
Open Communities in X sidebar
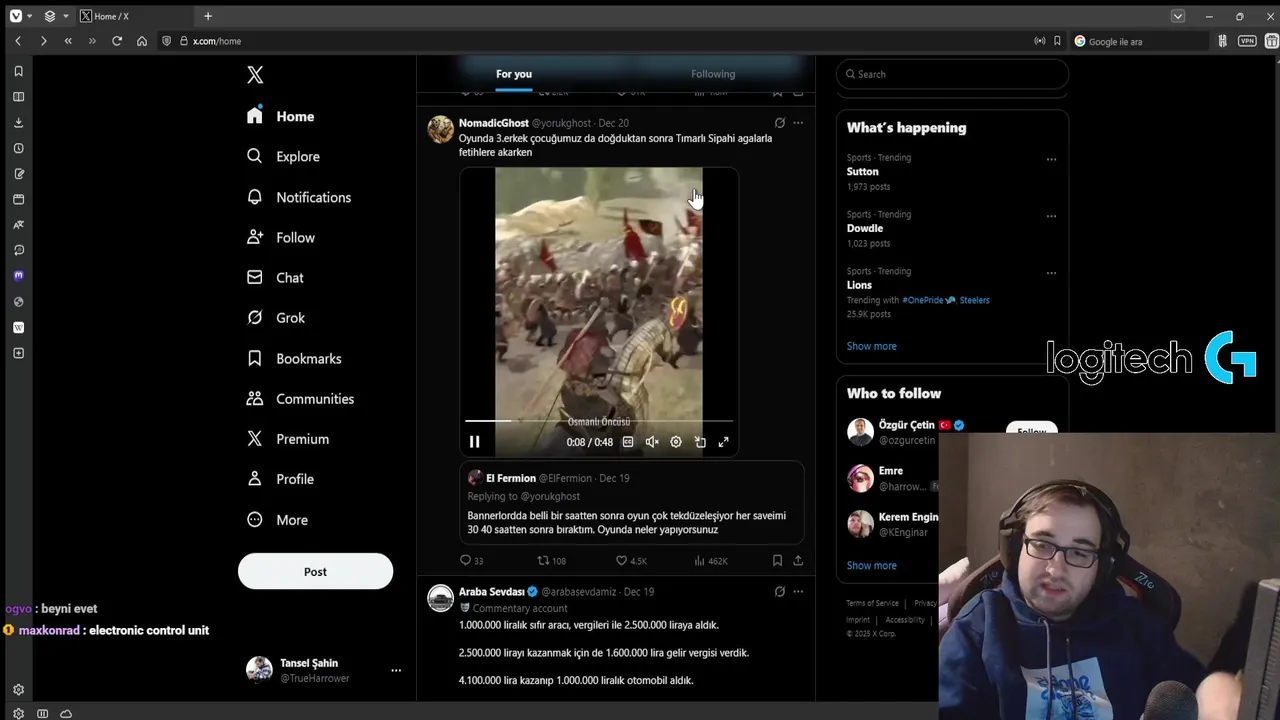point(300,399)
